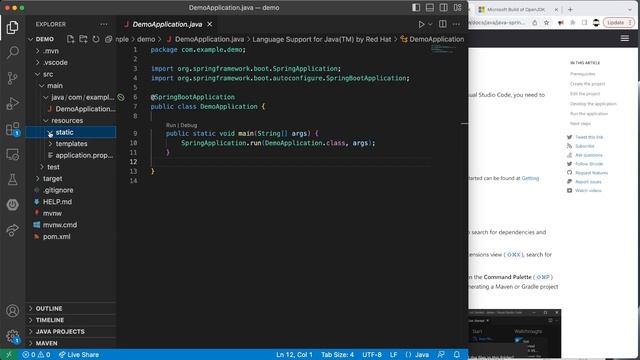
Task: Collapse the resources folder
Action: (x=71, y=120)
